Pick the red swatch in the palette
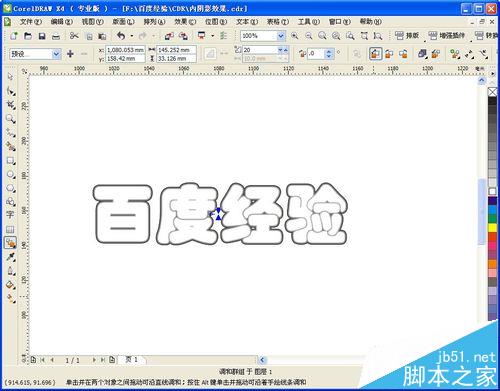Image resolution: width=500 pixels, height=391 pixels. point(492,237)
